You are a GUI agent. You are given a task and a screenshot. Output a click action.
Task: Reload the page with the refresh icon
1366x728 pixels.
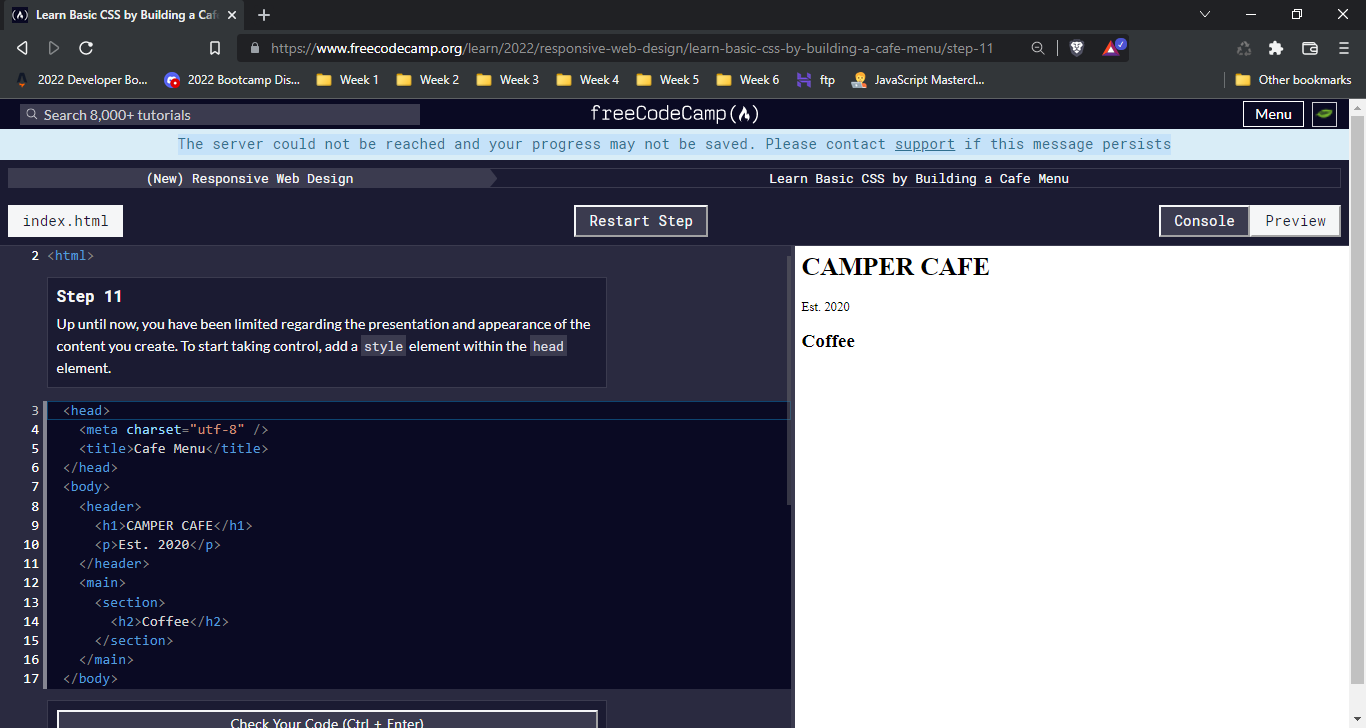[86, 47]
